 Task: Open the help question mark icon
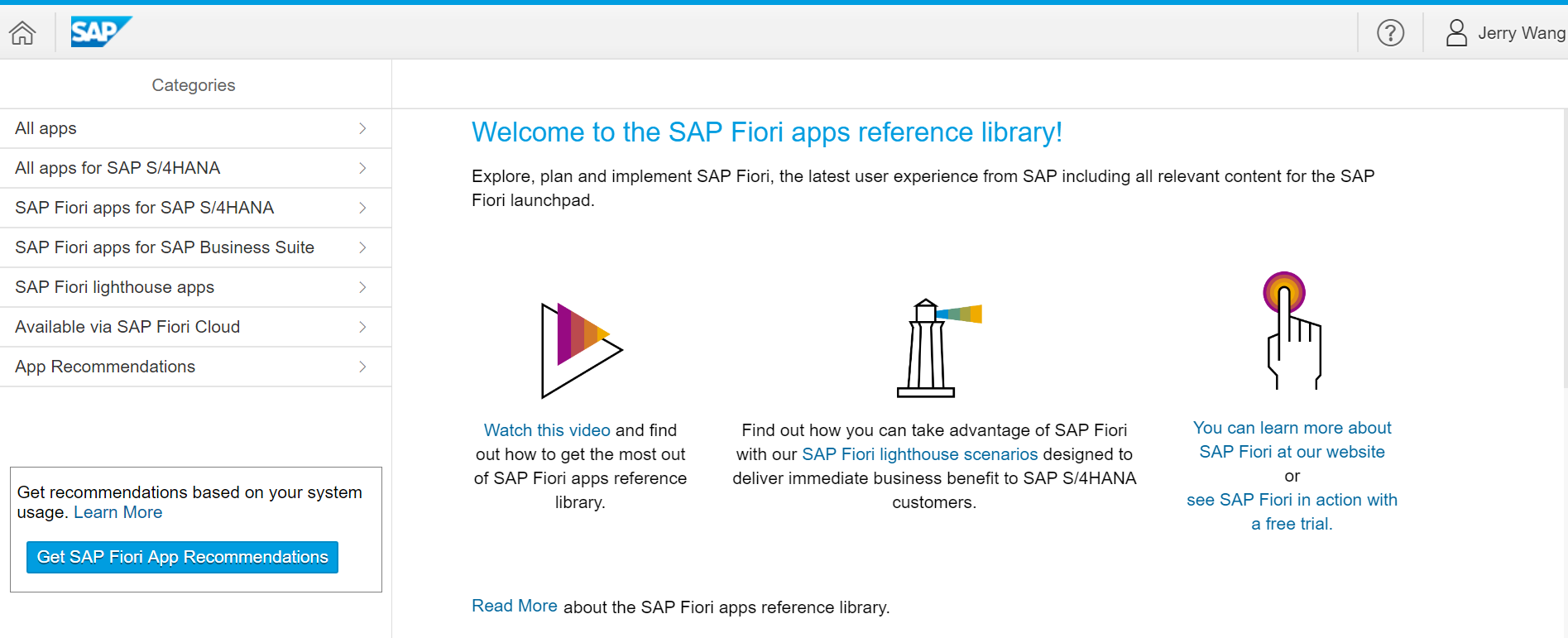[1390, 33]
